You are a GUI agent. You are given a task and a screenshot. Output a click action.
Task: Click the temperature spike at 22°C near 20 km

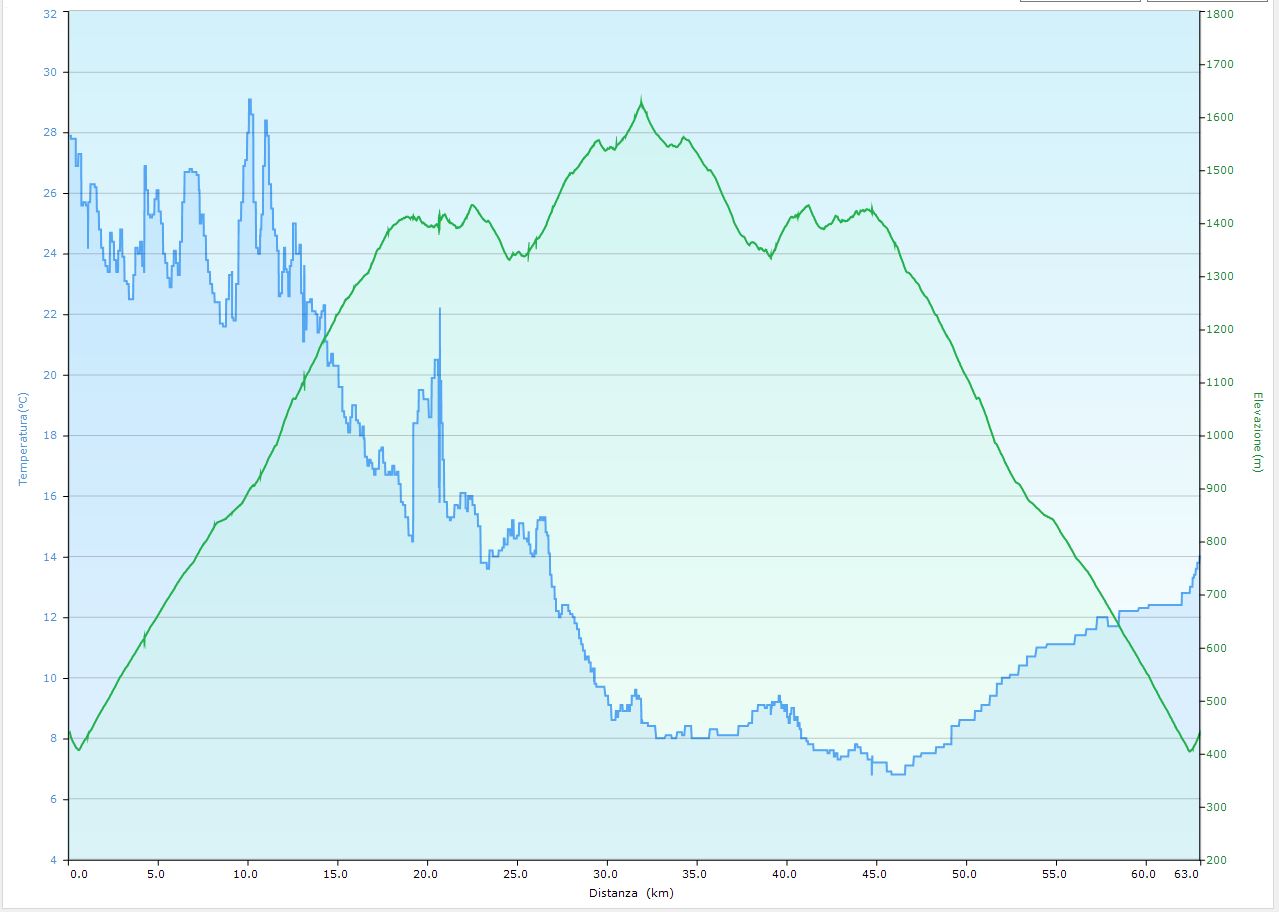[x=439, y=310]
